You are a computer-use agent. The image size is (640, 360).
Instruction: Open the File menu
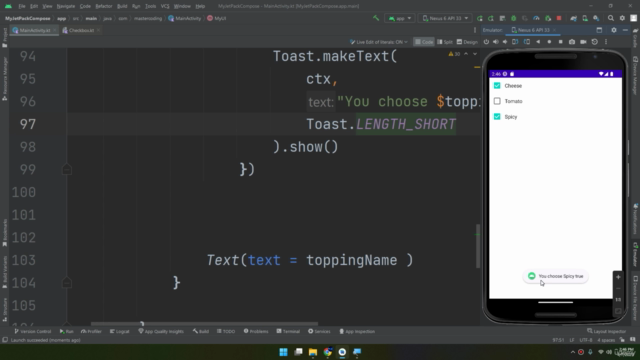[22, 6]
